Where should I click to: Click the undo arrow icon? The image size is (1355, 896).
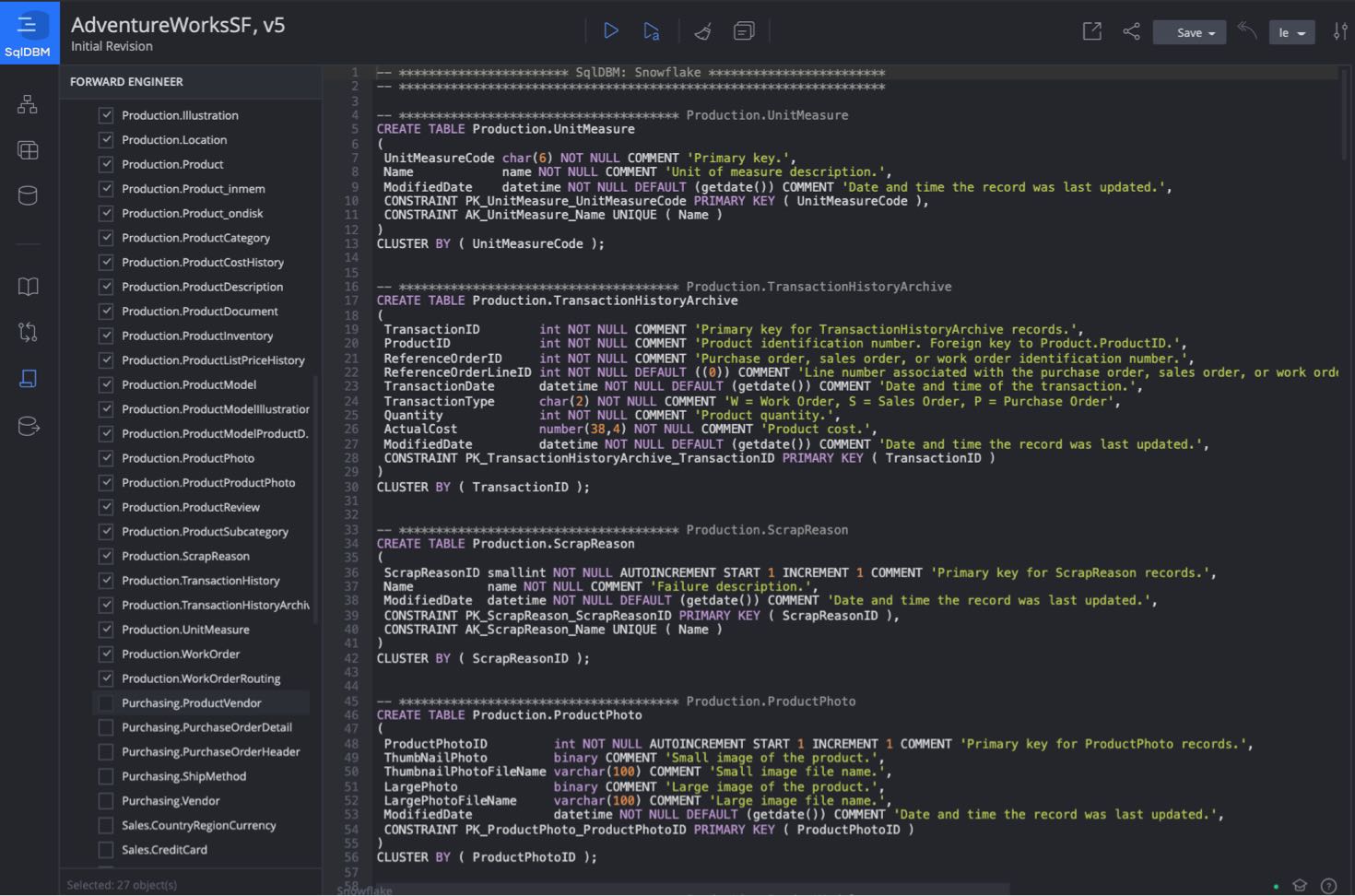point(1247,30)
